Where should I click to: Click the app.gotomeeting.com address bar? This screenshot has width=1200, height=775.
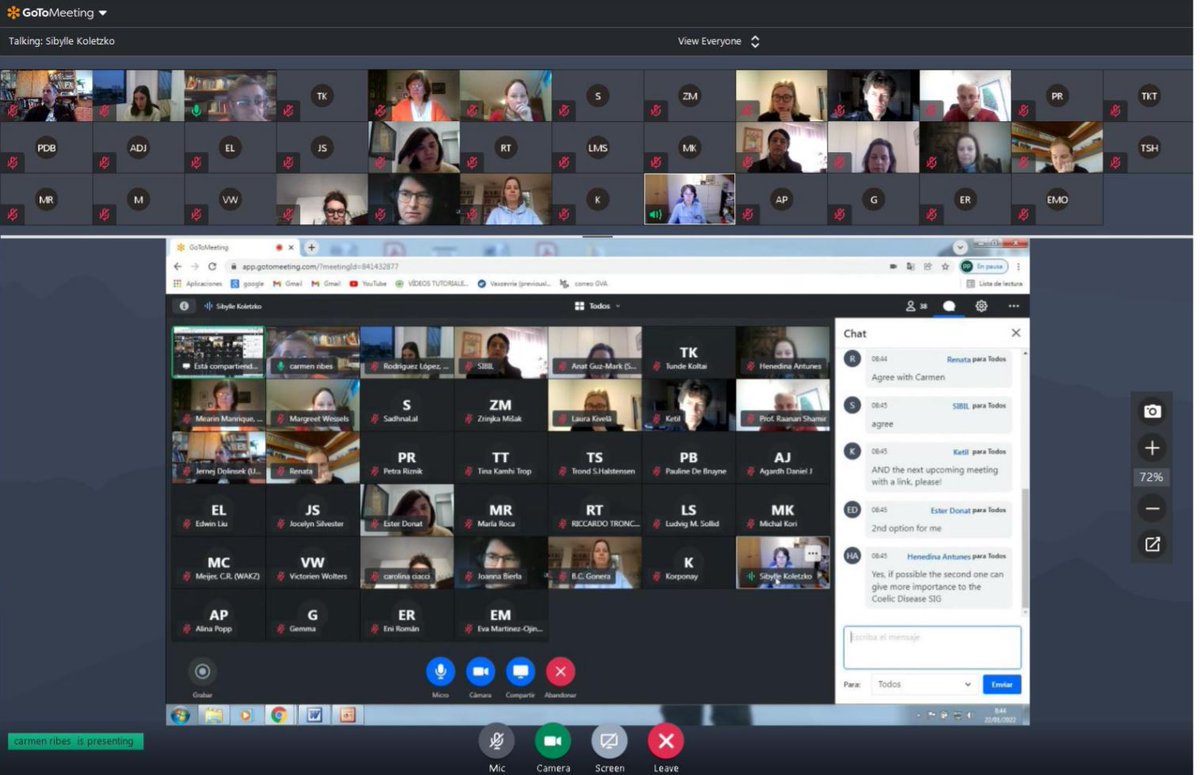(x=550, y=266)
